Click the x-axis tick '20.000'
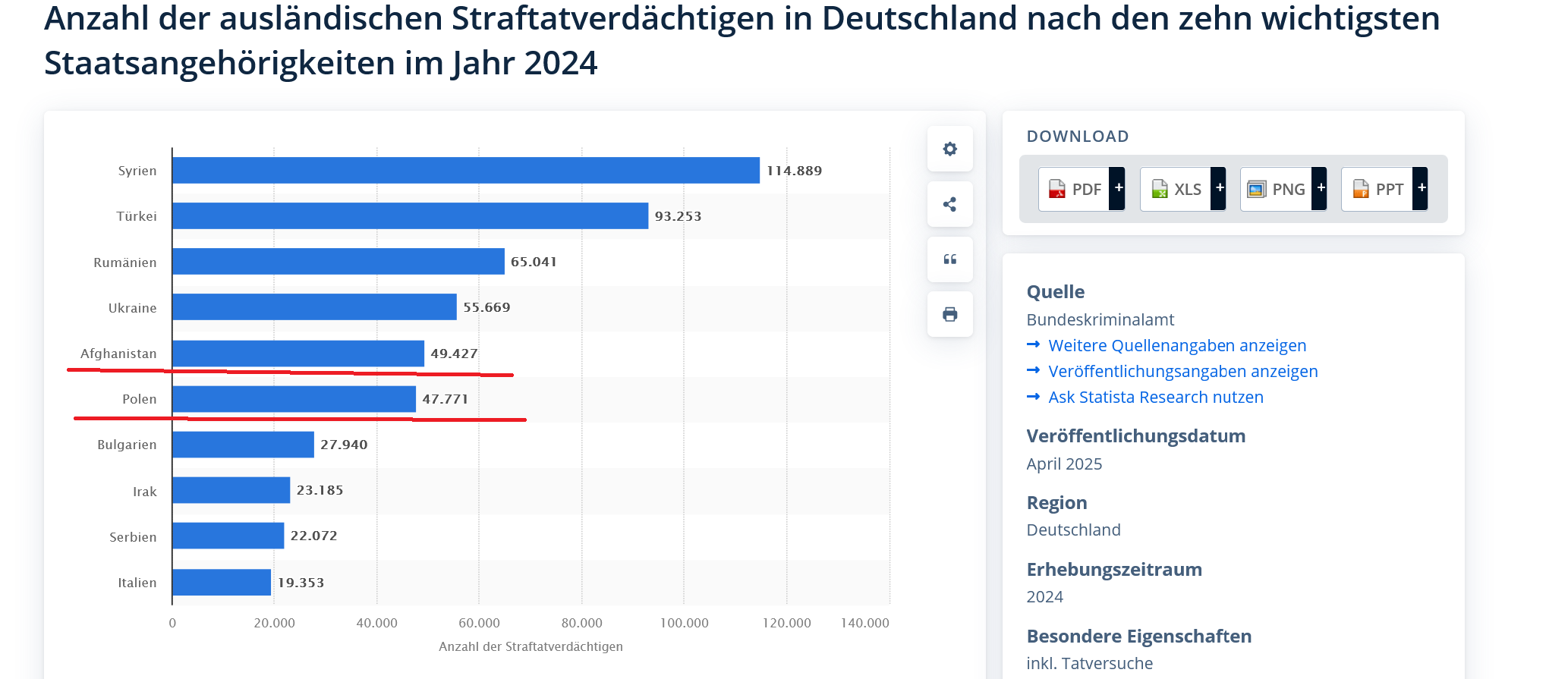 (274, 623)
